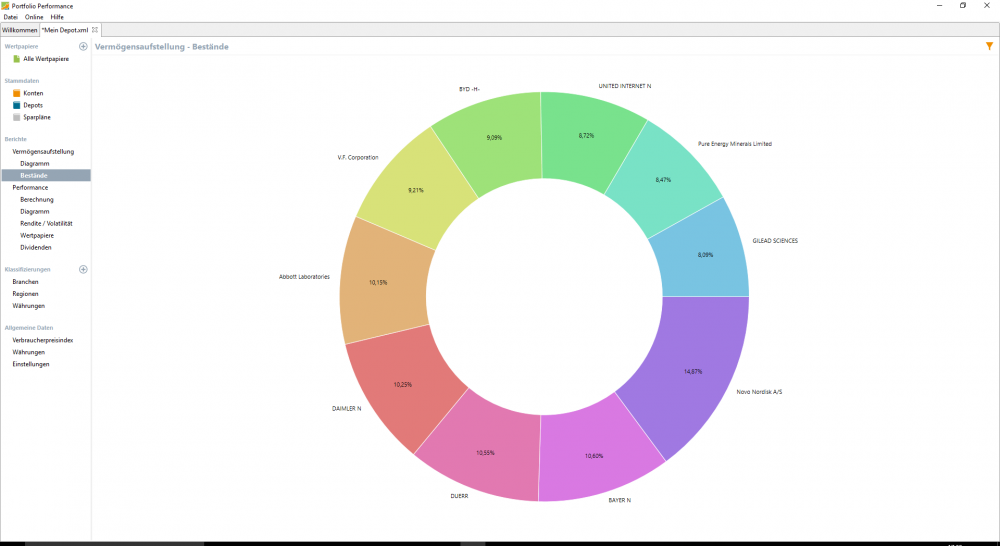Screen dimensions: 1000x546
Task: Click the BYD -H- label
Action: [x=469, y=89]
